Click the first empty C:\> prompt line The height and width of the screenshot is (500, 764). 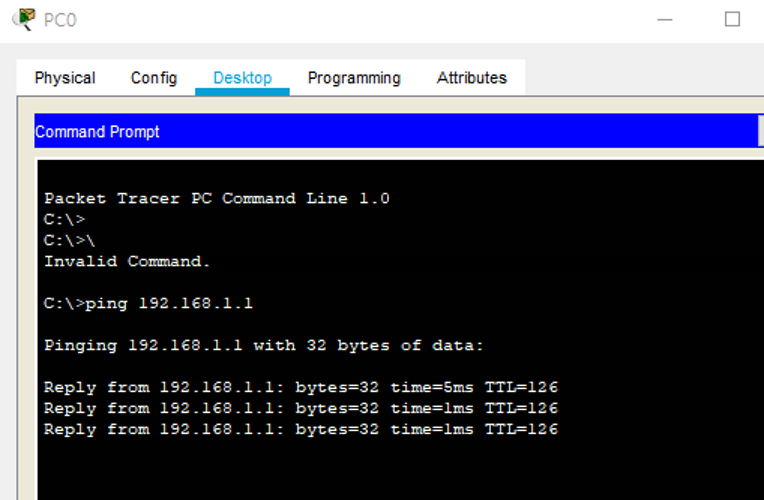[x=65, y=220]
